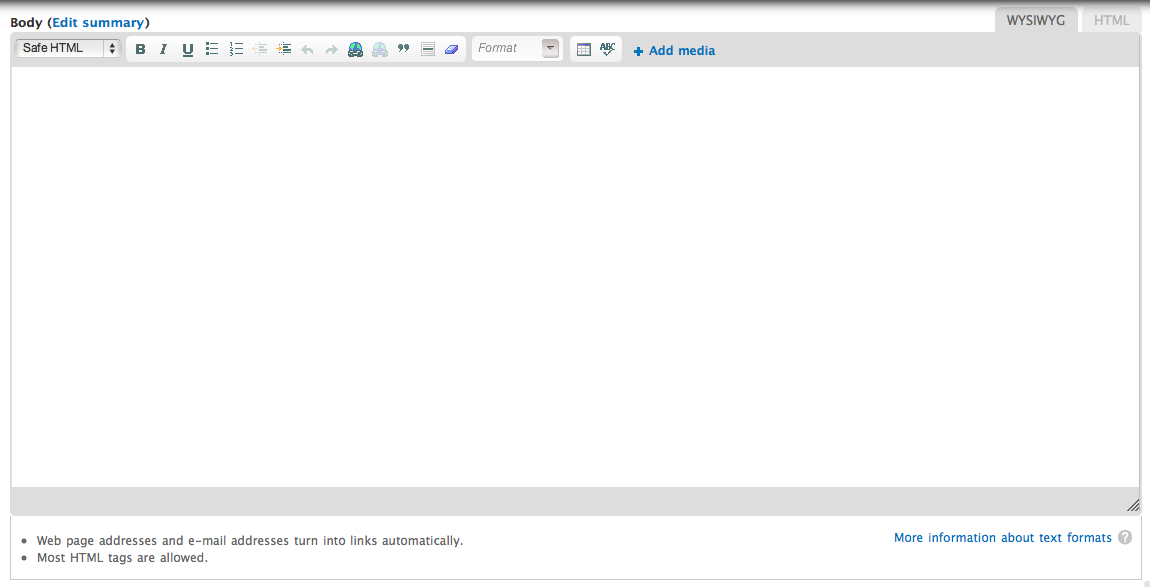1150x587 pixels.
Task: Increase indent of the text
Action: 284,49
